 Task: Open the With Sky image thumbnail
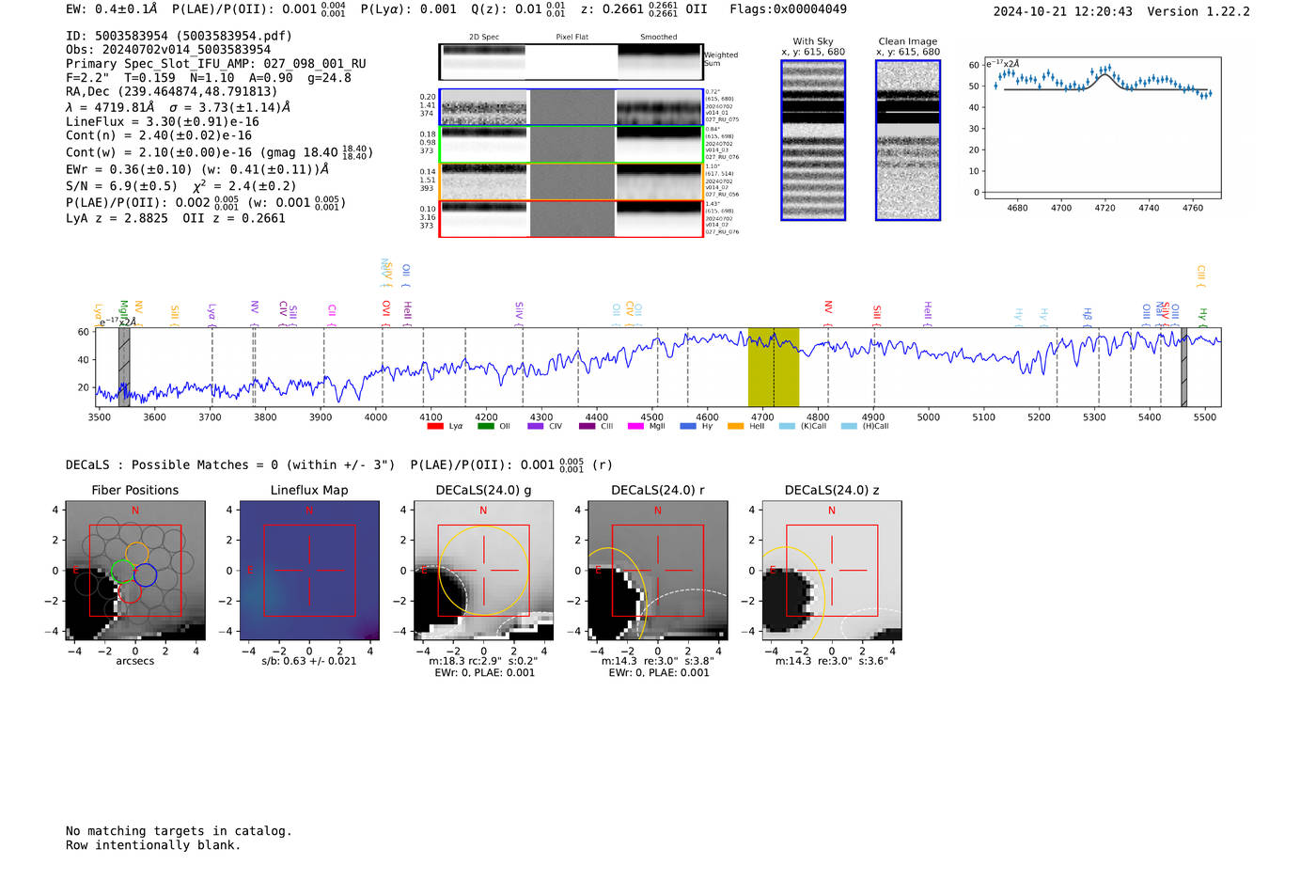tap(813, 140)
